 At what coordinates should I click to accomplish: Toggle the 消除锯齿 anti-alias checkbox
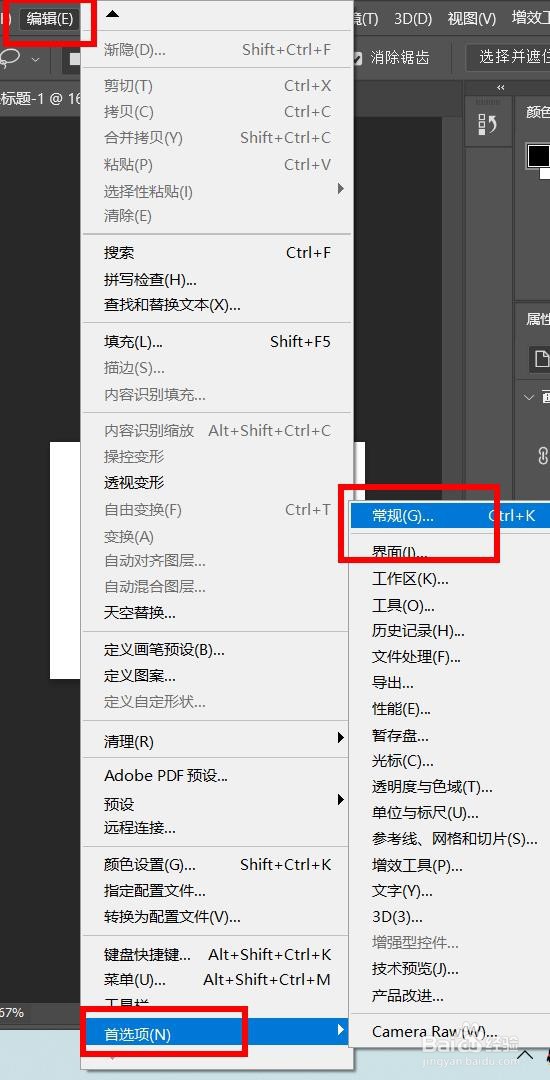click(x=357, y=59)
